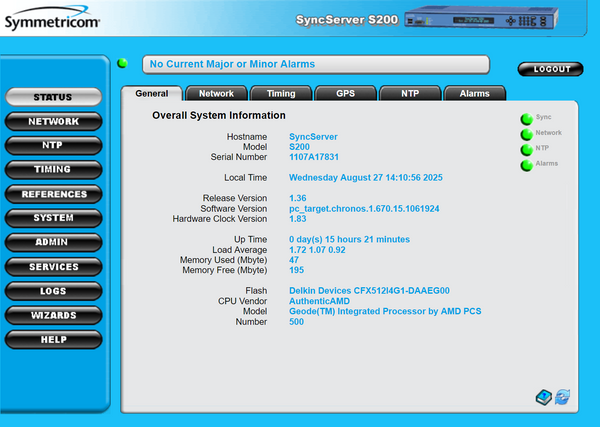Click the up time '0 day(s) 15 hours 21 minutes'
This screenshot has width=600, height=427.
click(349, 239)
